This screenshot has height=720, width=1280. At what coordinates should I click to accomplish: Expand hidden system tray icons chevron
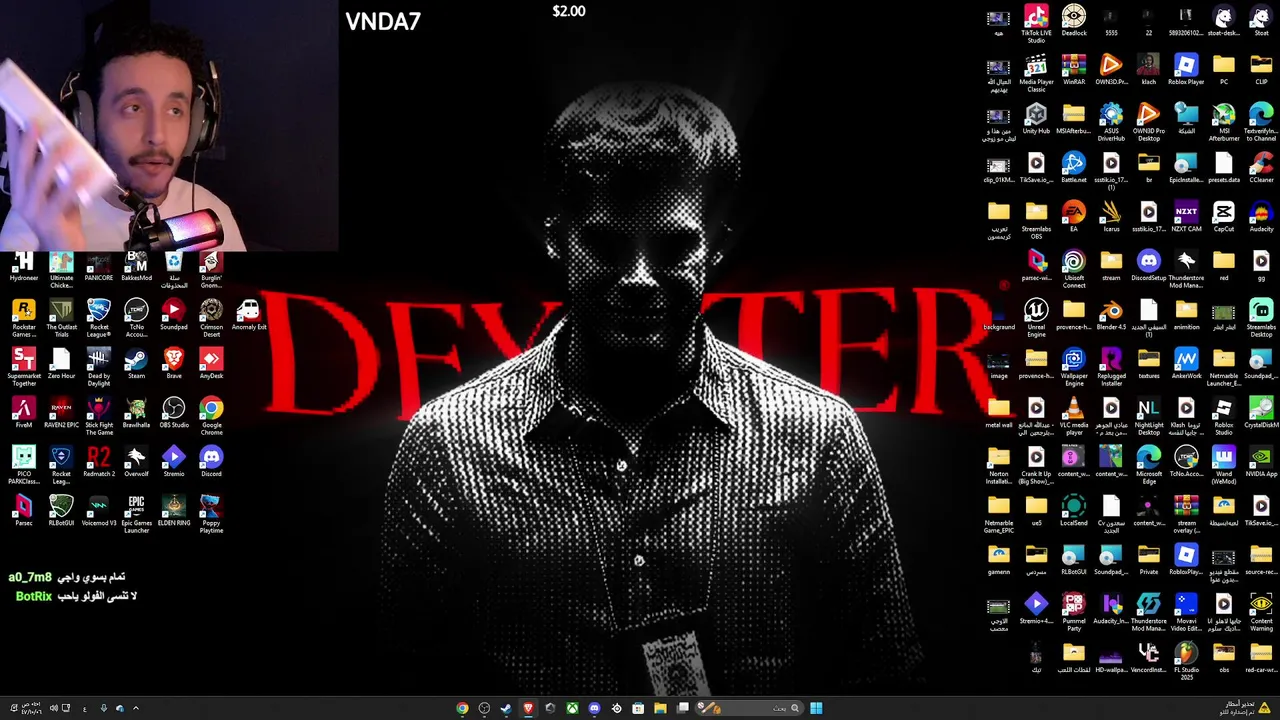136,708
